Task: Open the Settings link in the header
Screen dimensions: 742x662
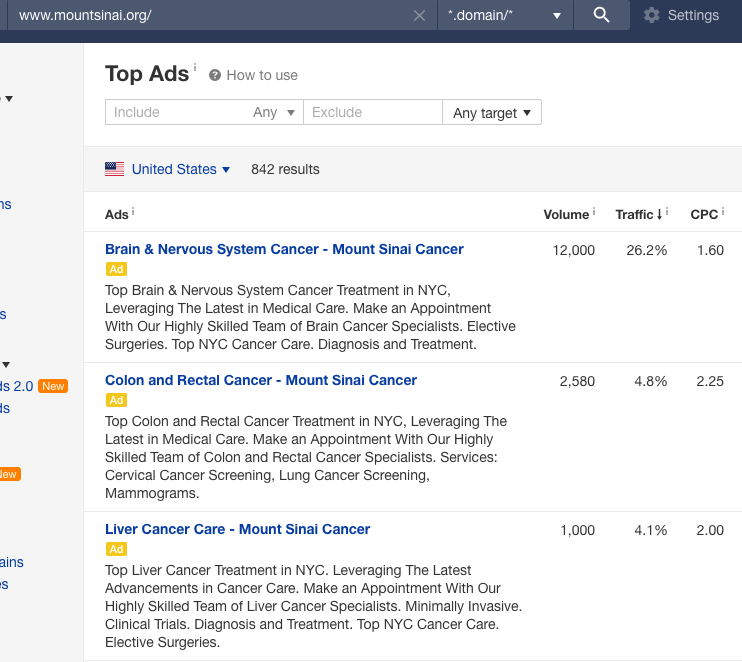Action: [x=693, y=15]
